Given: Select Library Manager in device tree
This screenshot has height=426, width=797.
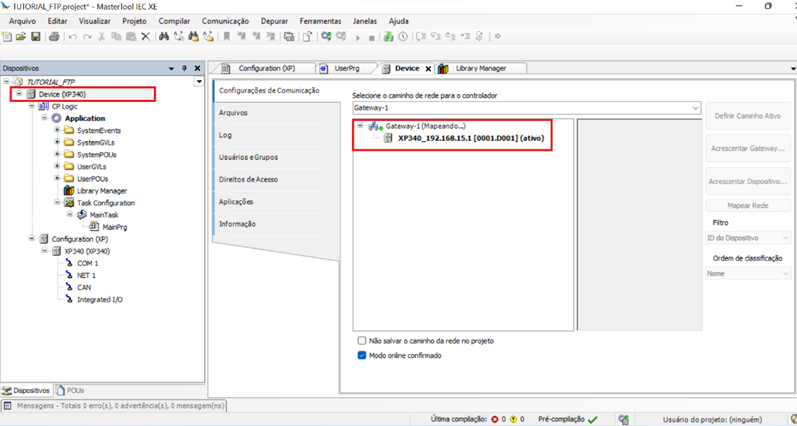Looking at the screenshot, I should point(101,190).
